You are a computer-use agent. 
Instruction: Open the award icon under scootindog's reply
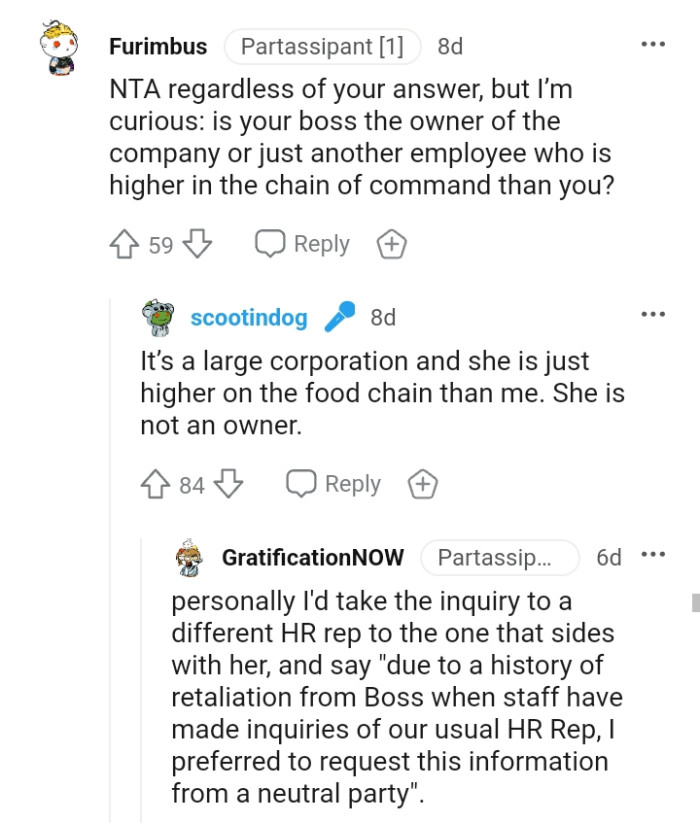point(422,483)
